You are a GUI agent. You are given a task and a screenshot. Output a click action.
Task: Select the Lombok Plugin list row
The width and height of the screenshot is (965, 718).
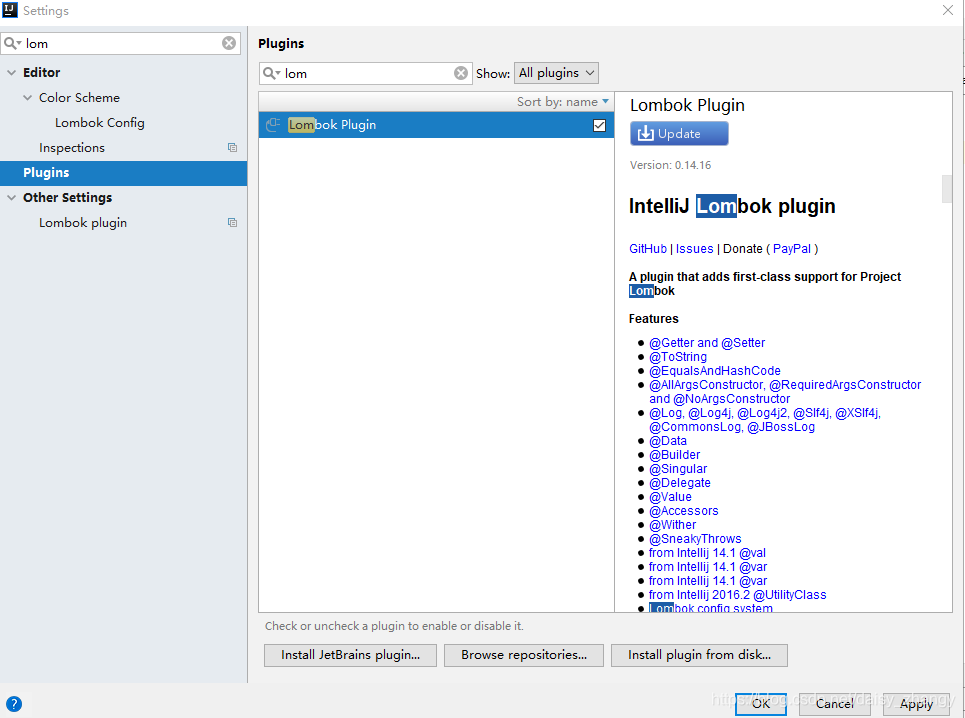(436, 125)
